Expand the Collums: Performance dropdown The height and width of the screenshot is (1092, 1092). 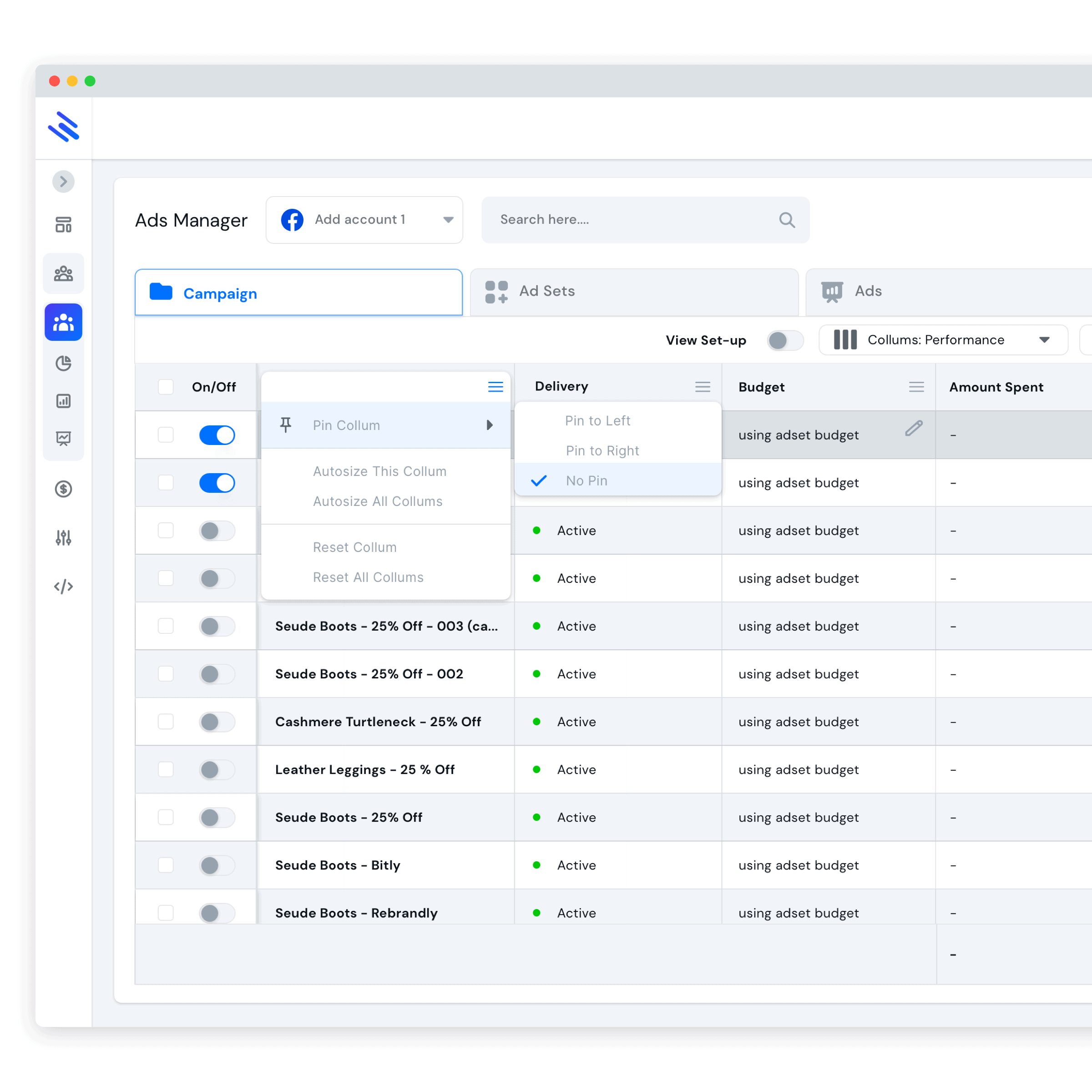tap(943, 340)
